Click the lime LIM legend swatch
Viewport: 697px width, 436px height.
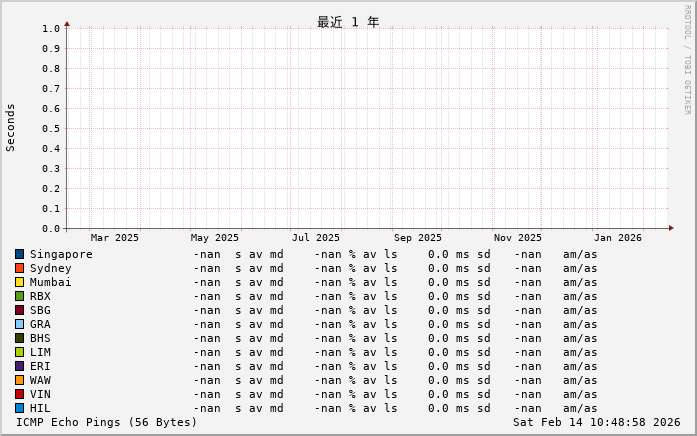(19, 352)
